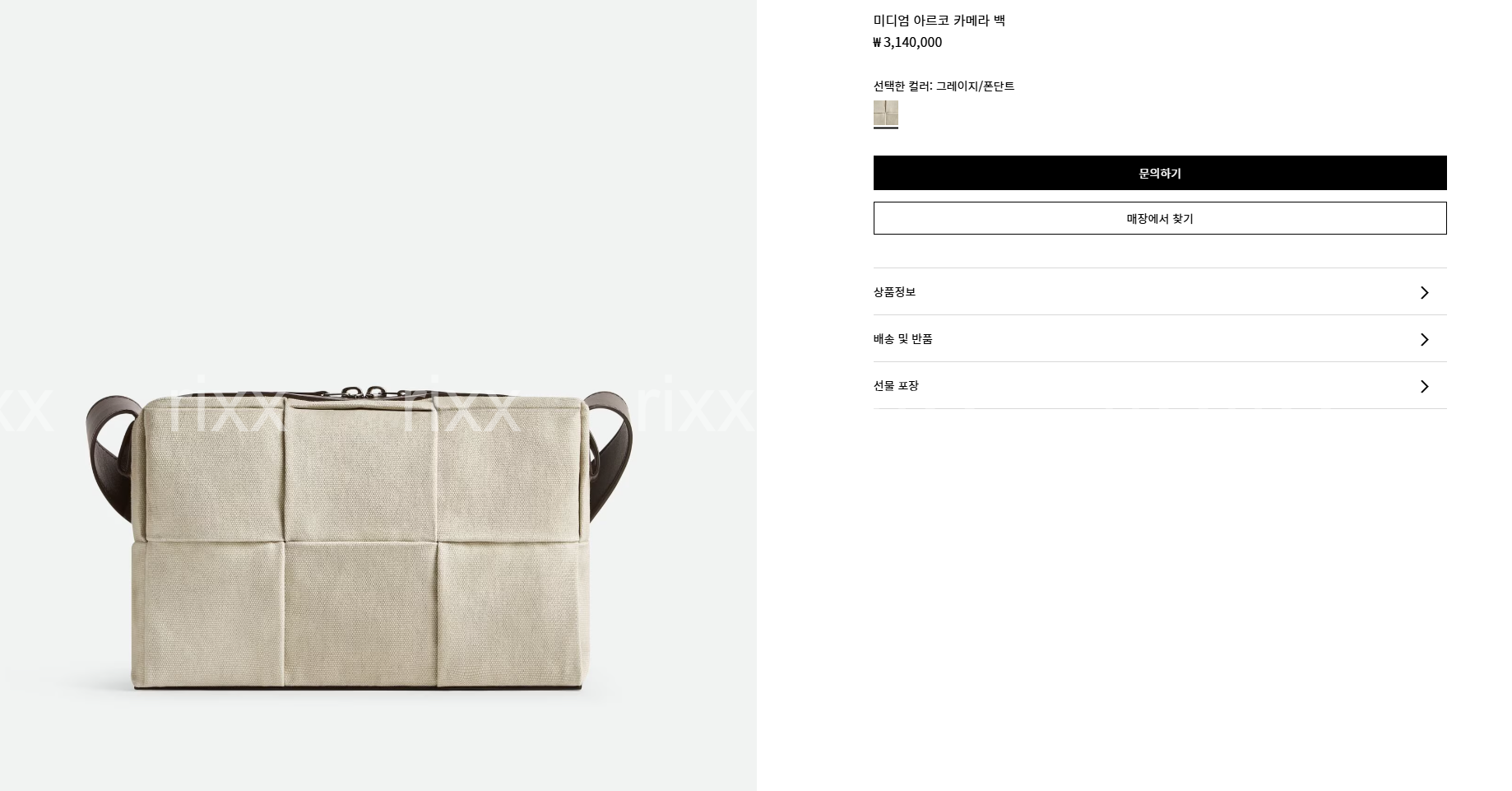The image size is (1512, 791).
Task: Click the ₩ 3,140,000 price text
Action: tap(907, 43)
